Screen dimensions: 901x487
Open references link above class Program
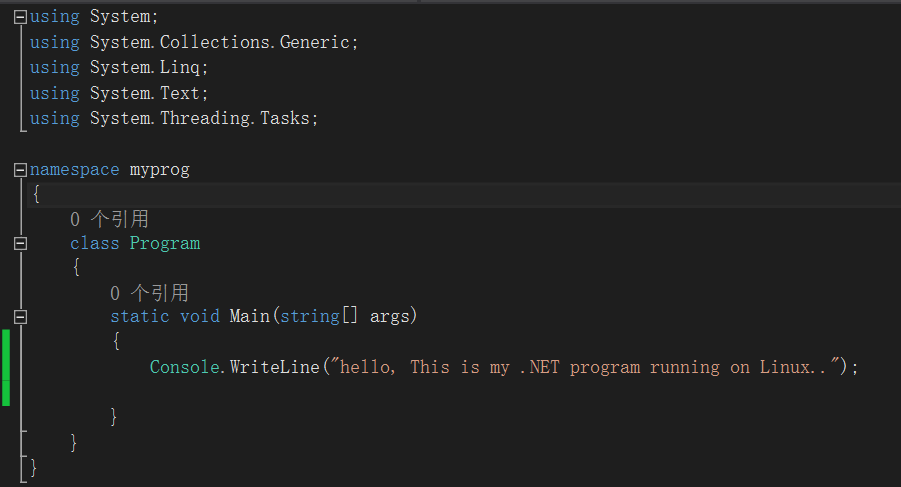pos(109,219)
